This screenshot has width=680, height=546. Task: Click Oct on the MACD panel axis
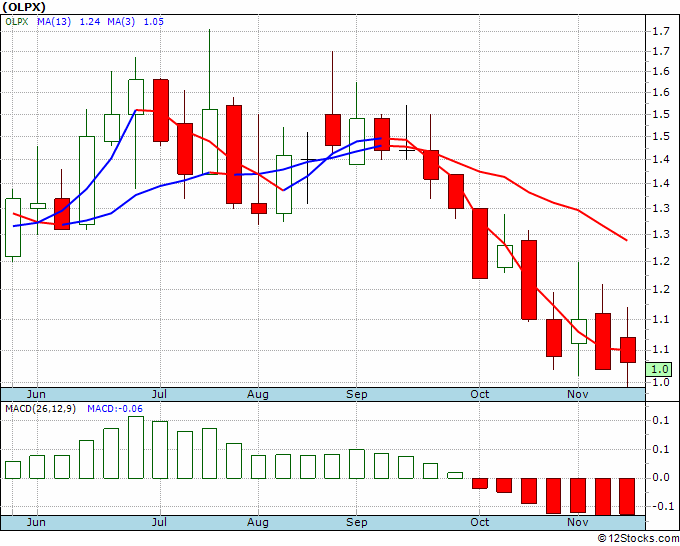(480, 522)
